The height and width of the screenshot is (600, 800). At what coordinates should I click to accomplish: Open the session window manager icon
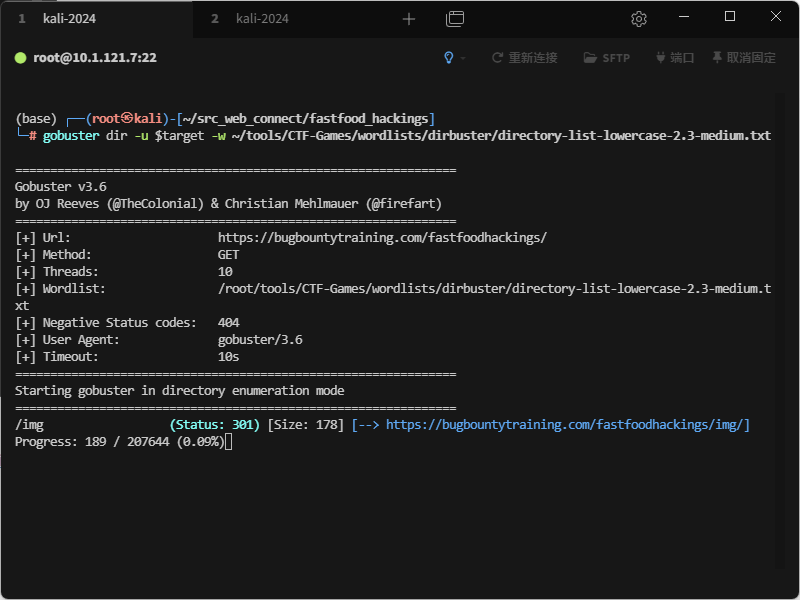click(455, 19)
